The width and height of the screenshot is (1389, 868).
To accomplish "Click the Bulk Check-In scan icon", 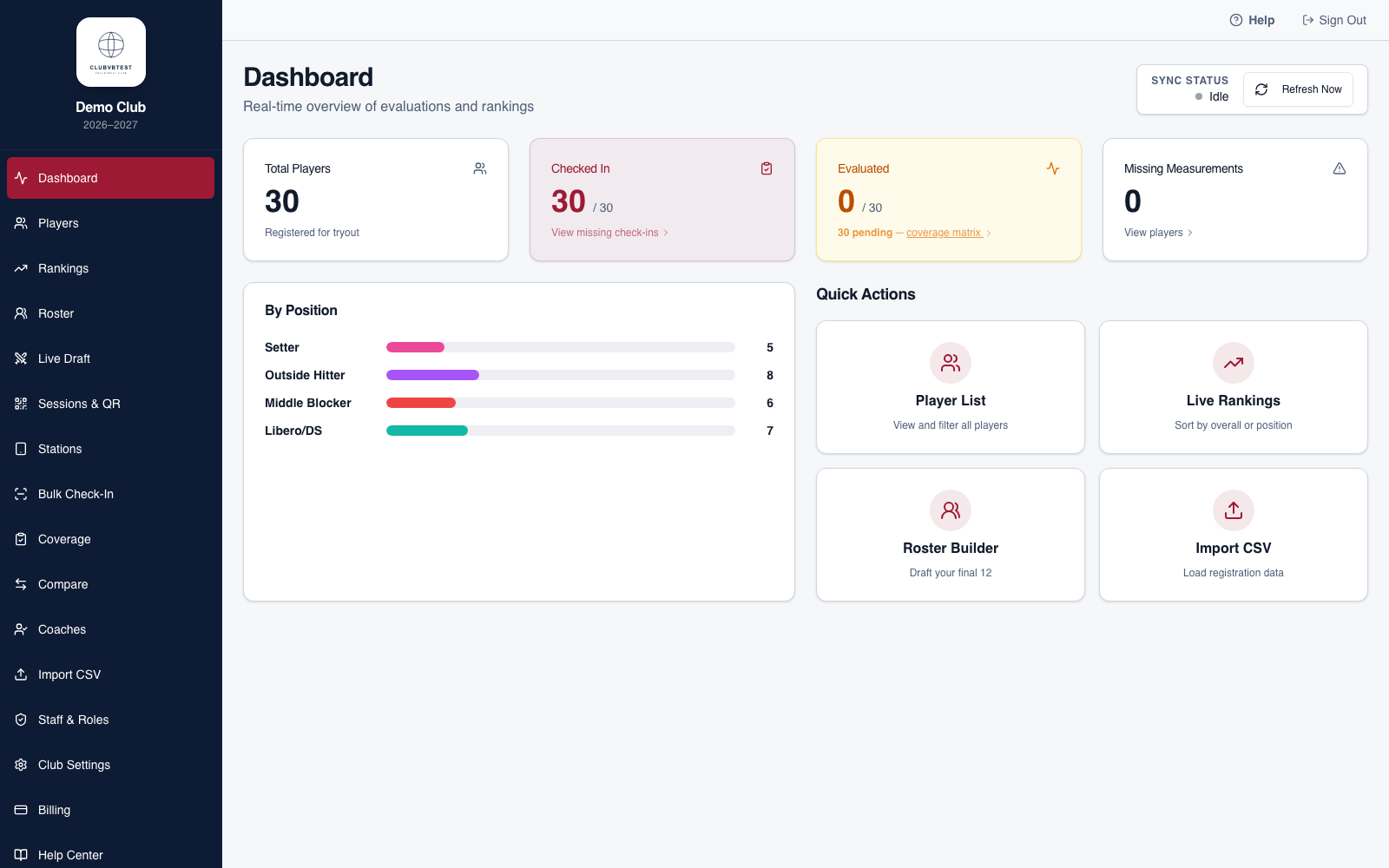I will pyautogui.click(x=21, y=494).
